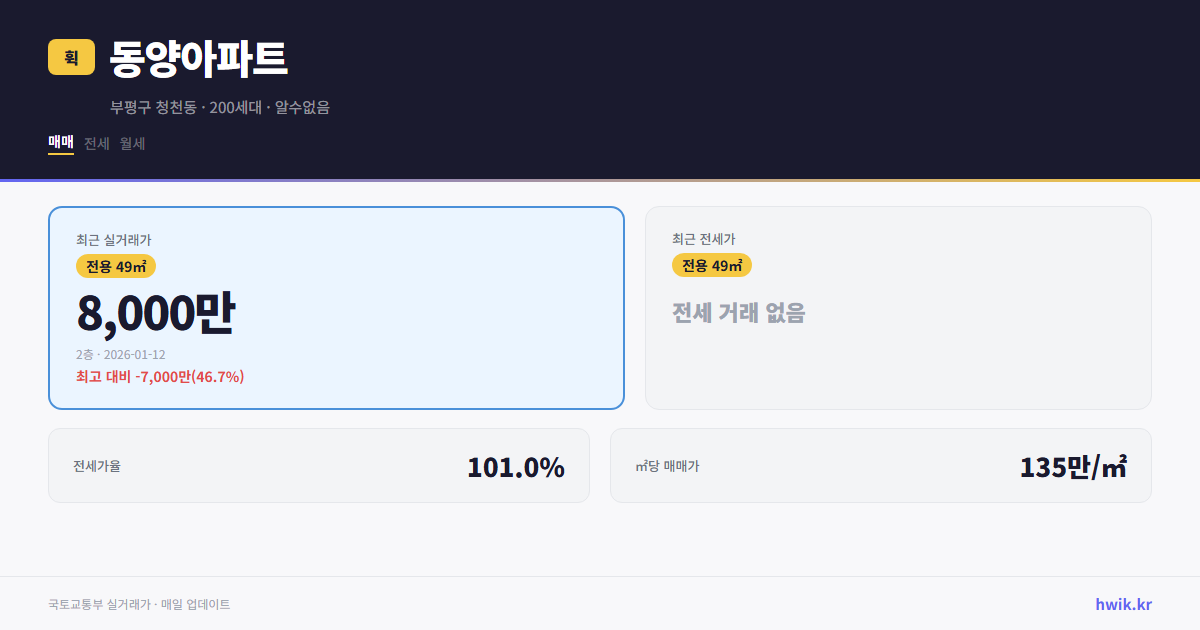Click the 전세가율 percentage indicator
Image resolution: width=1200 pixels, height=630 pixels.
click(x=516, y=466)
